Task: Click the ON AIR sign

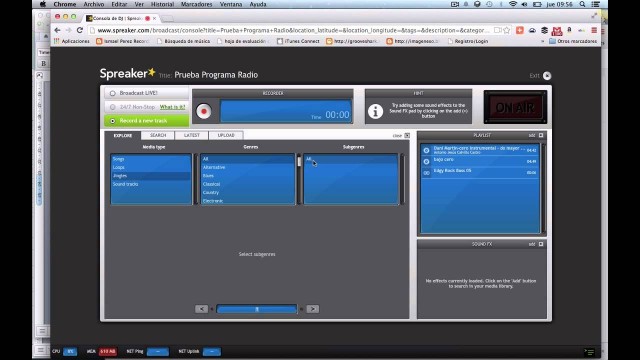Action: coord(515,107)
